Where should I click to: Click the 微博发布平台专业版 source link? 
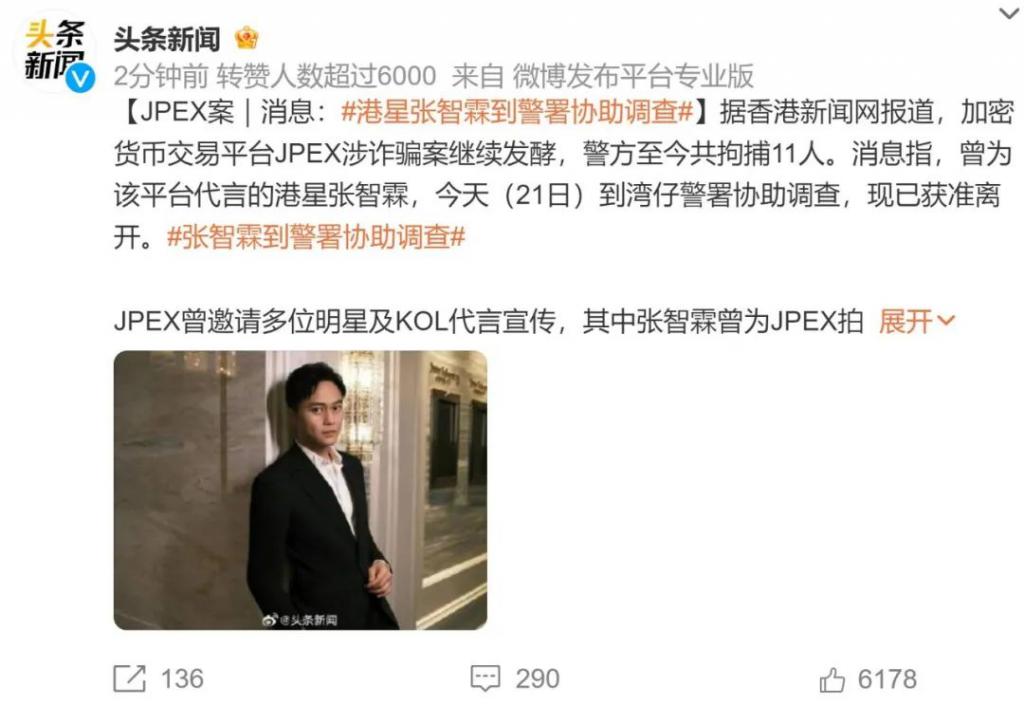tap(633, 76)
